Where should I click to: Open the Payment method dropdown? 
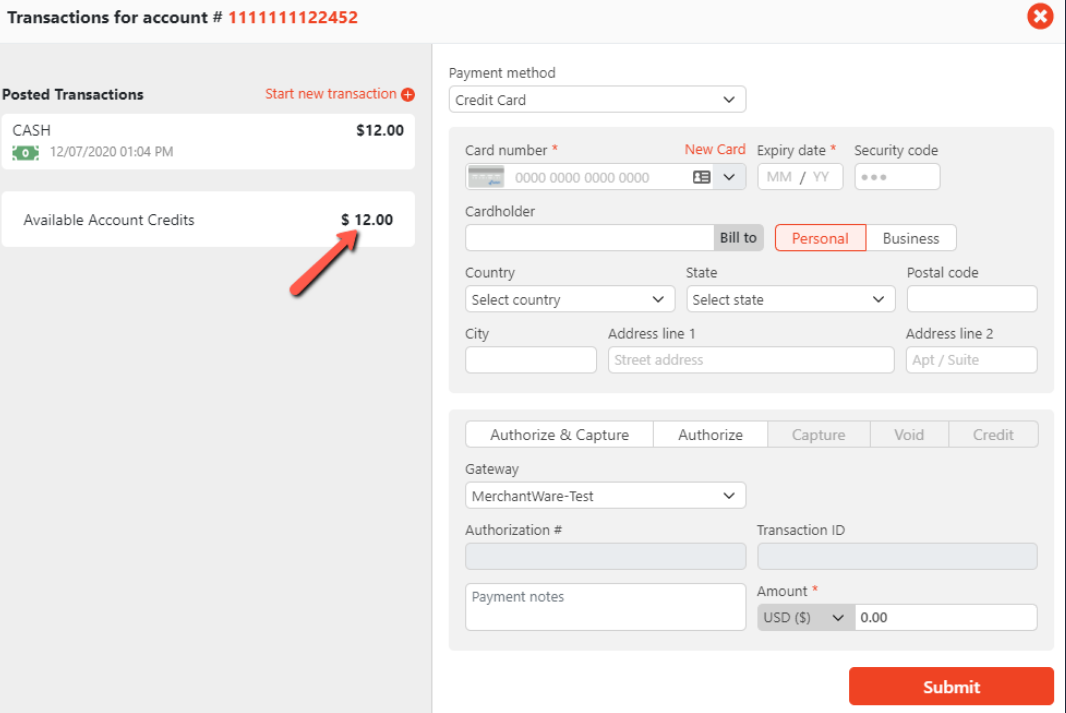[x=597, y=100]
